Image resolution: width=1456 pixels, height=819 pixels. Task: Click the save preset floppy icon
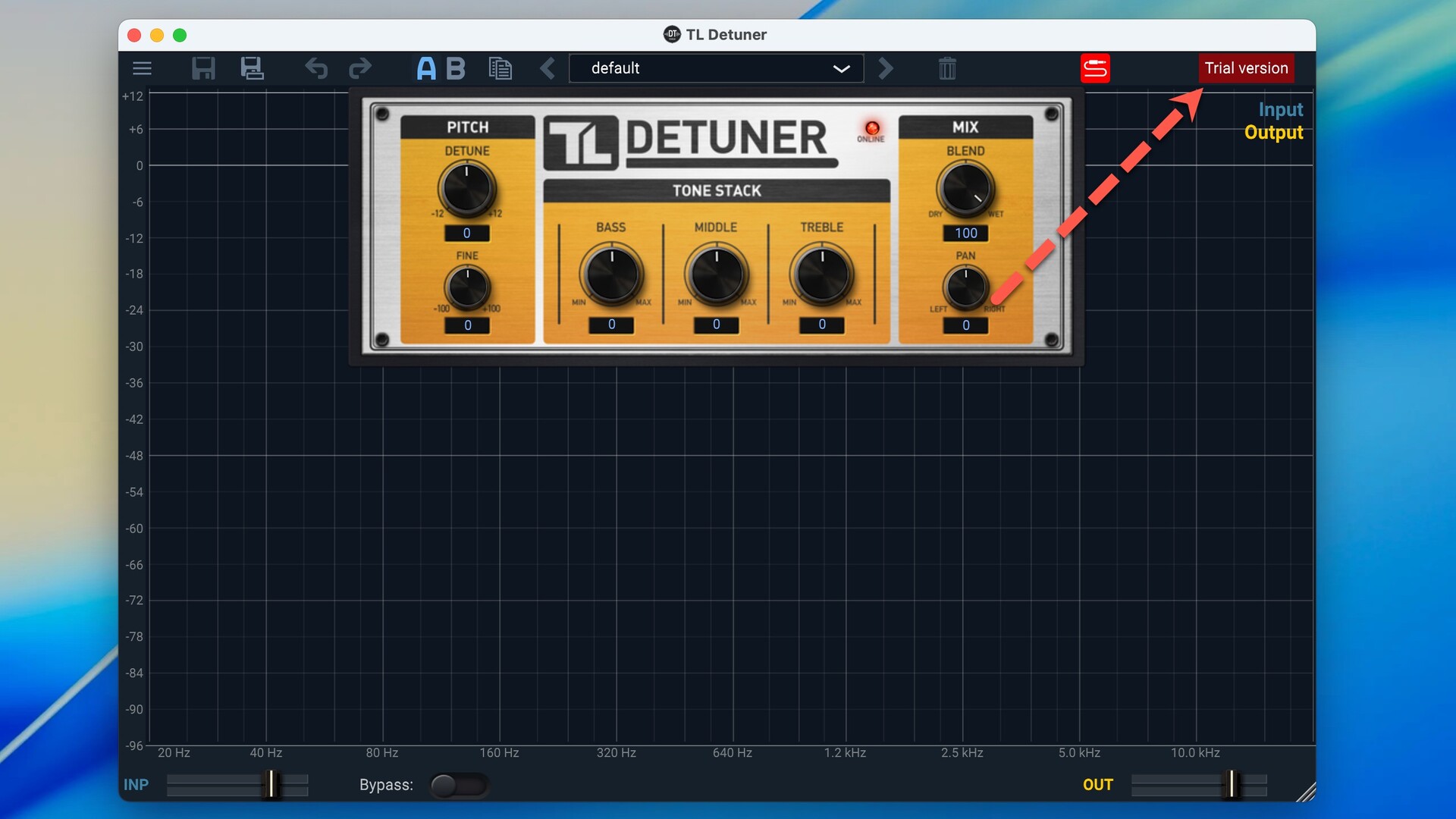click(203, 68)
